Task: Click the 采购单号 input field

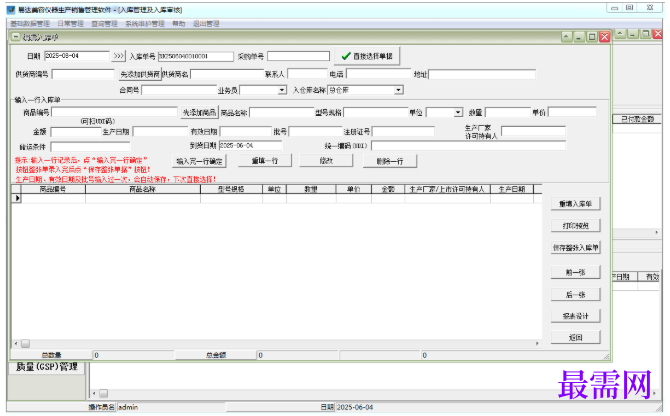Action: (x=299, y=56)
